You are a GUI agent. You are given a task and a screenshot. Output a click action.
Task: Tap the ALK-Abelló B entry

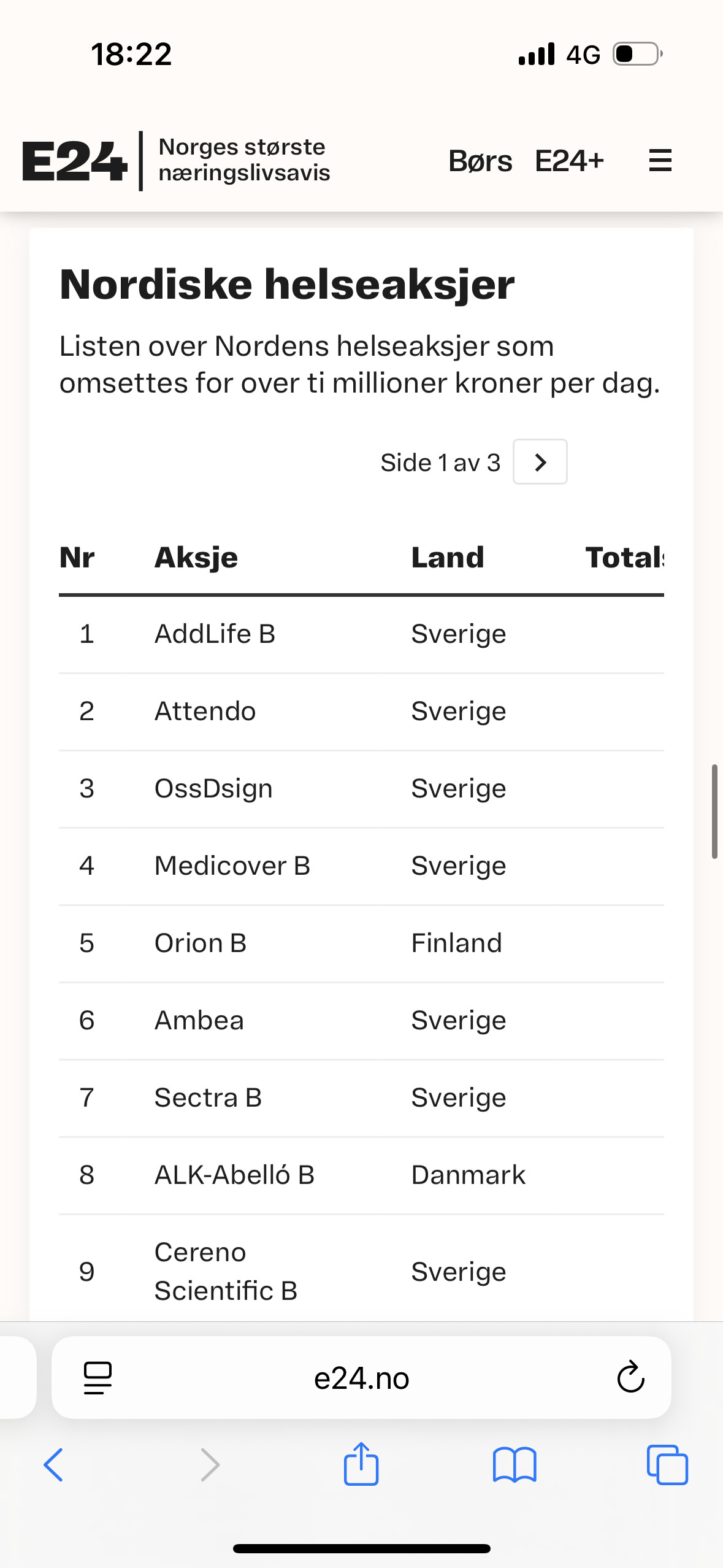coord(234,1175)
